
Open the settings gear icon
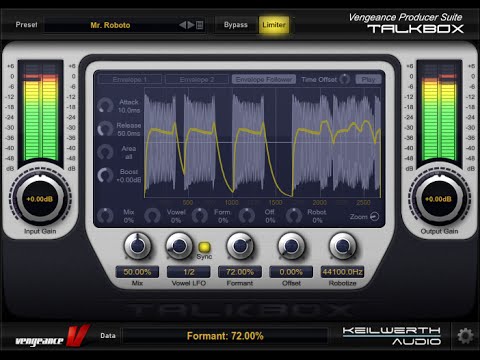click(465, 336)
